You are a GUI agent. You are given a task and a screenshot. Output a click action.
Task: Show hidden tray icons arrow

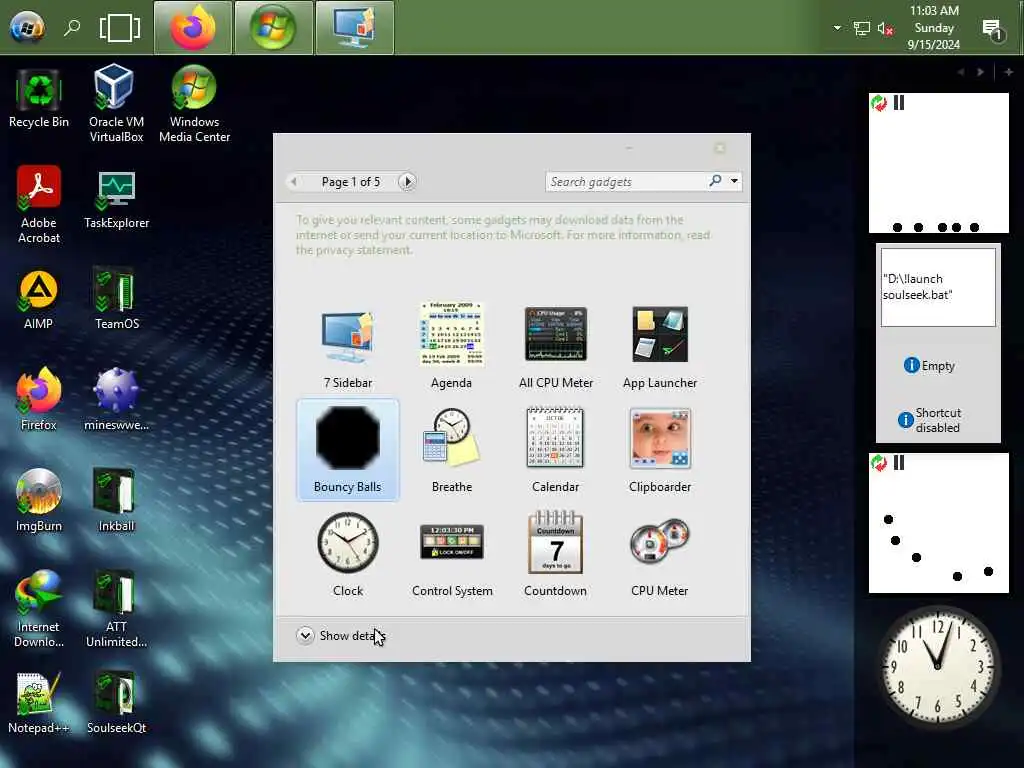click(x=837, y=28)
